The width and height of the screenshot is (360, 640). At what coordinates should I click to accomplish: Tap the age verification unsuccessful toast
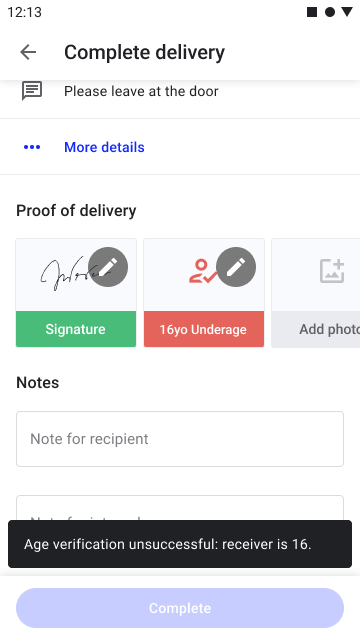coord(180,544)
